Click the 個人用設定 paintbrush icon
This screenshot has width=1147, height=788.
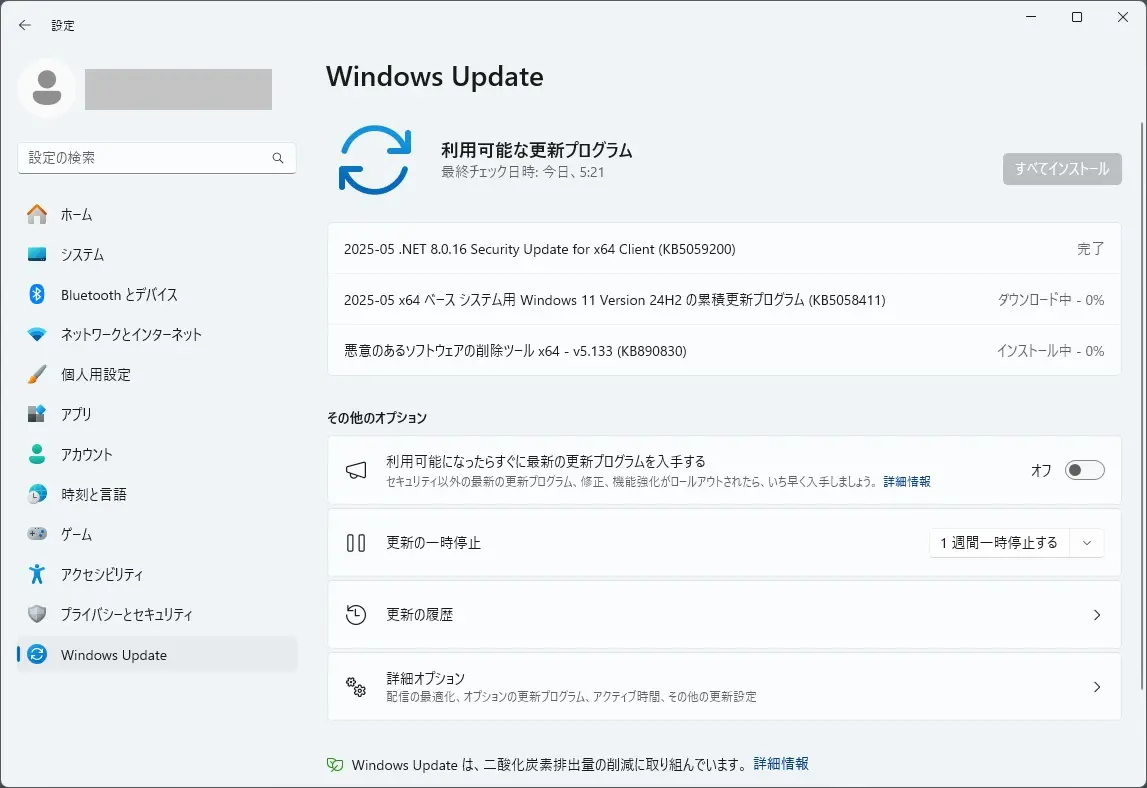click(37, 374)
